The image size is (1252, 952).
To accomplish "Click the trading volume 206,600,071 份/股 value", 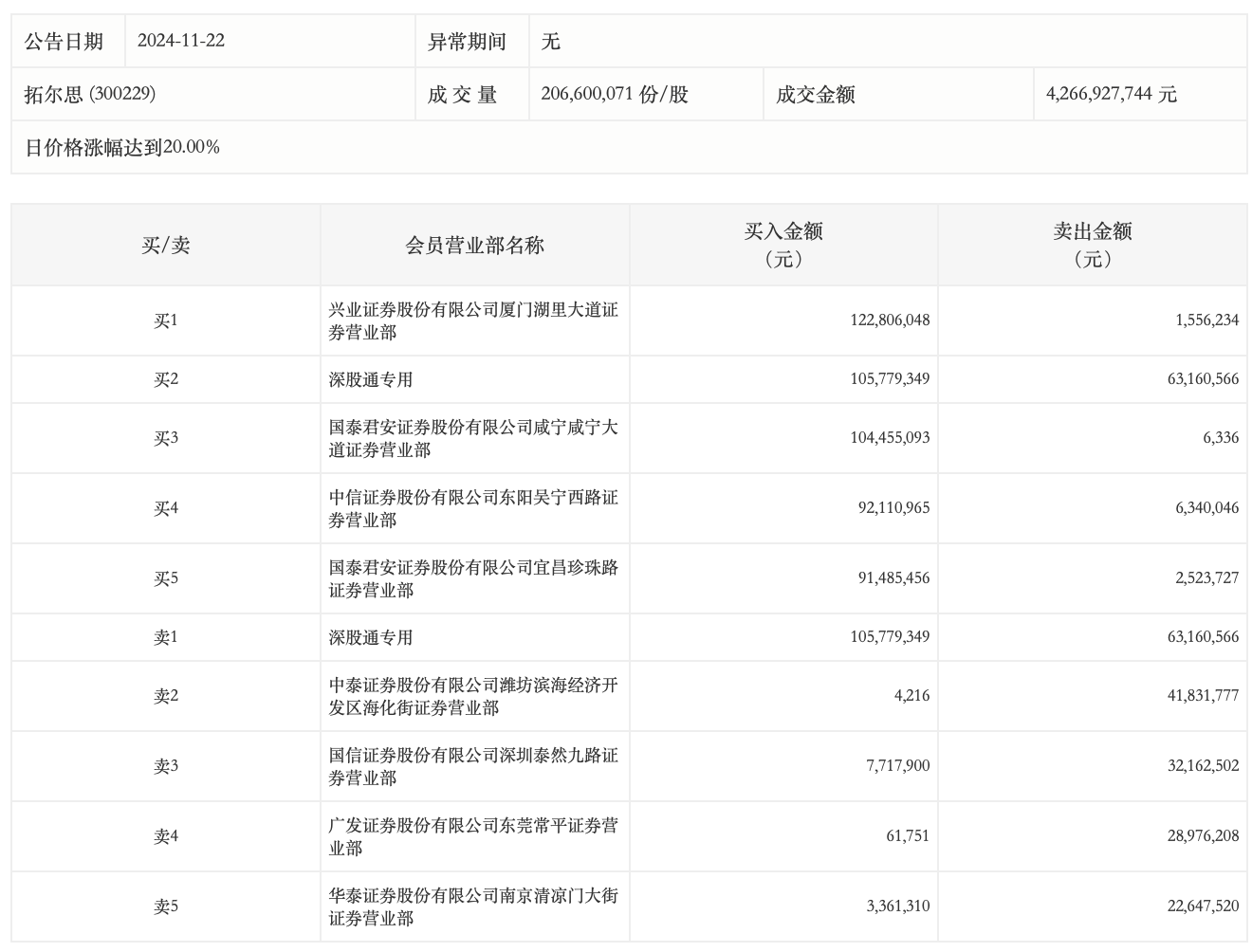I will pyautogui.click(x=614, y=94).
